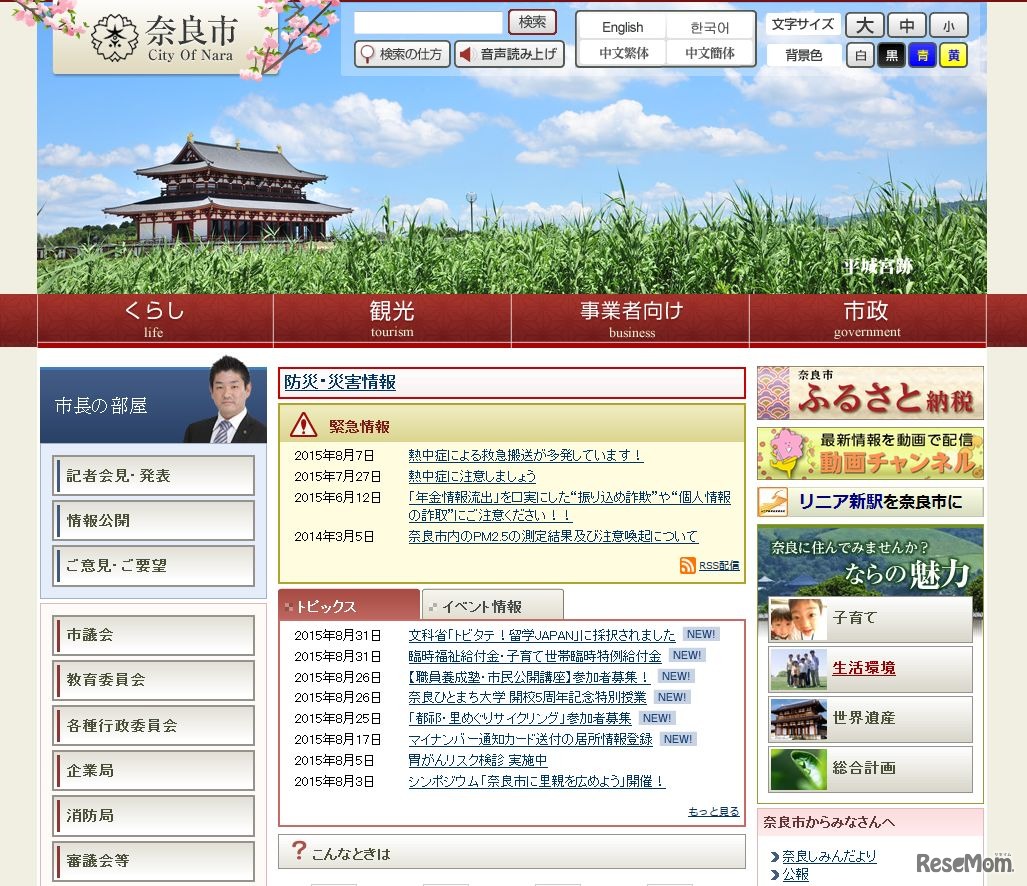Open the 防災・災害情報 heading link
1027x886 pixels.
tap(340, 382)
